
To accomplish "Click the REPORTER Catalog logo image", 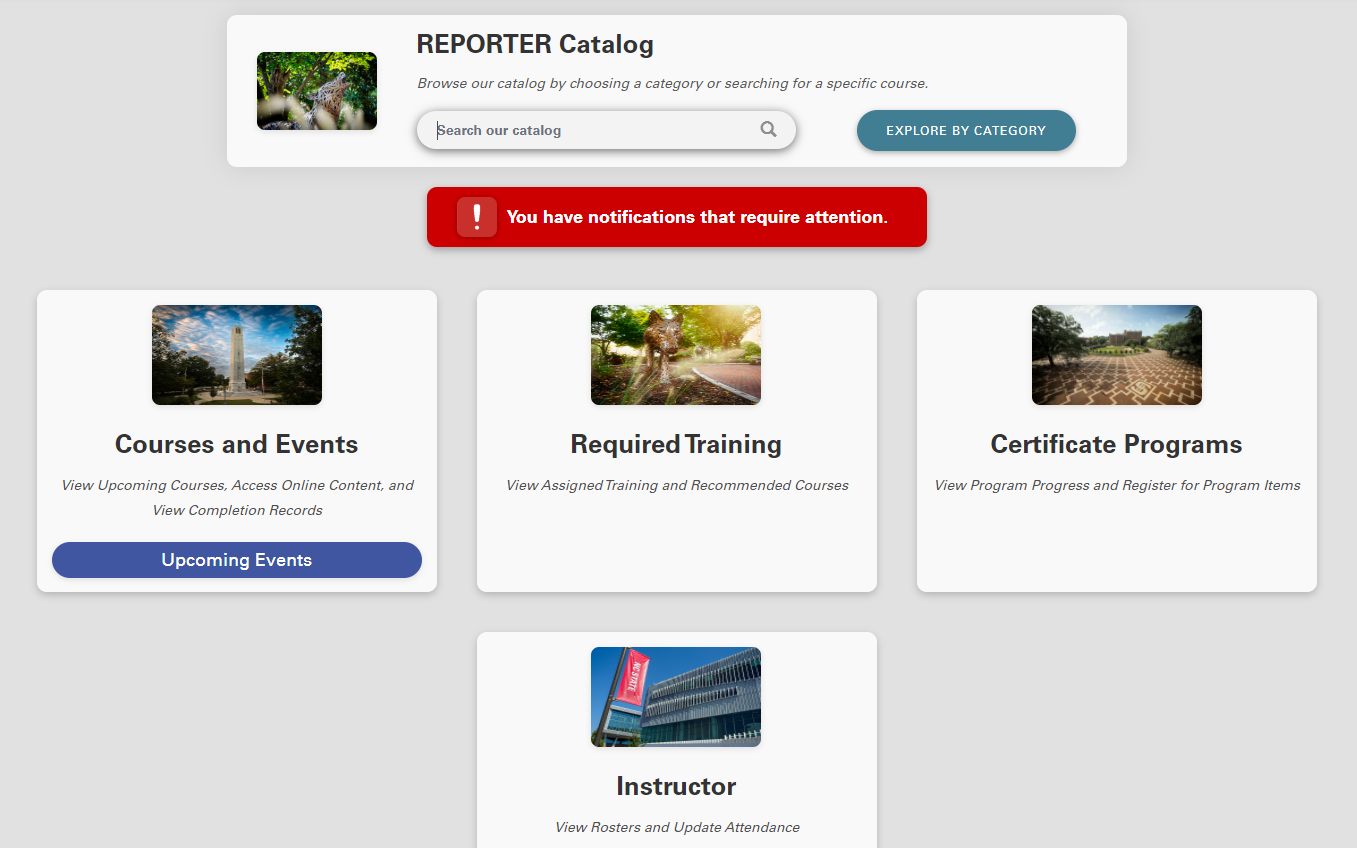I will point(317,91).
